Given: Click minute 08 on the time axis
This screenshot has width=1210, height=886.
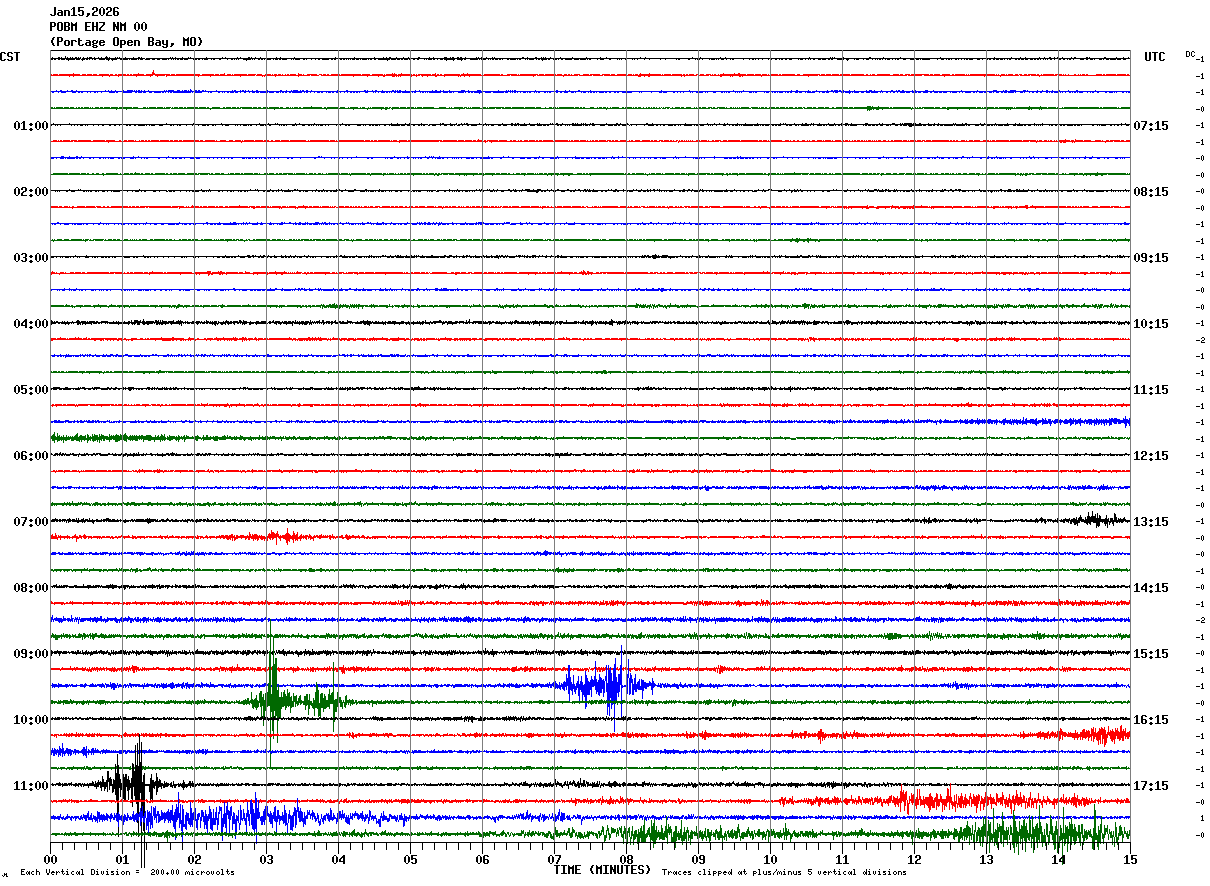Looking at the screenshot, I should [x=626, y=859].
